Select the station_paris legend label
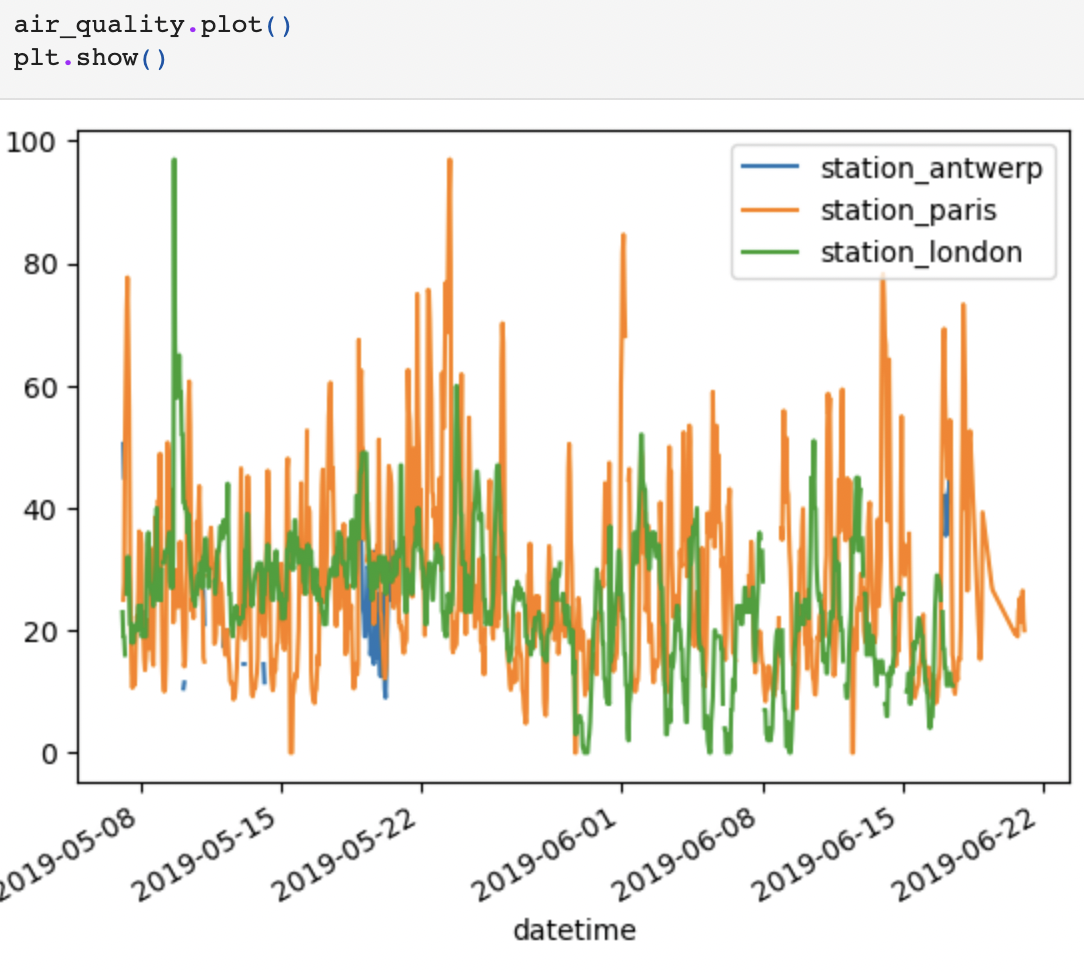 point(908,211)
